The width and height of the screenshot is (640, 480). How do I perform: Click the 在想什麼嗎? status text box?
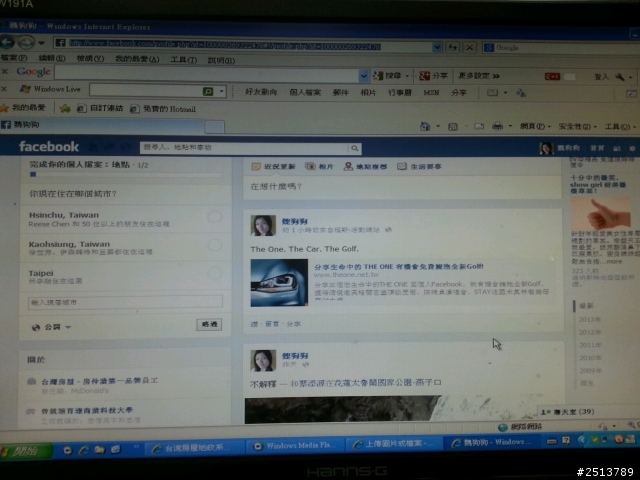[x=402, y=187]
